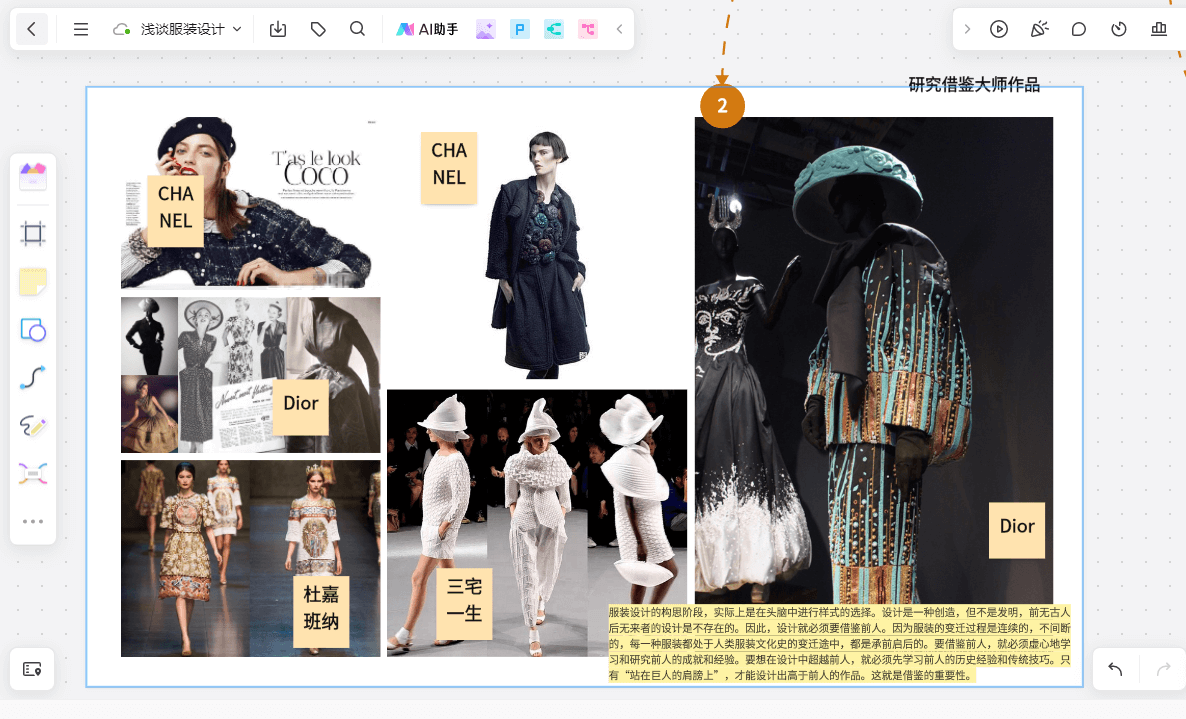Viewport: 1186px width, 719px height.
Task: Collapse the top toolbar with left chevron
Action: [619, 29]
